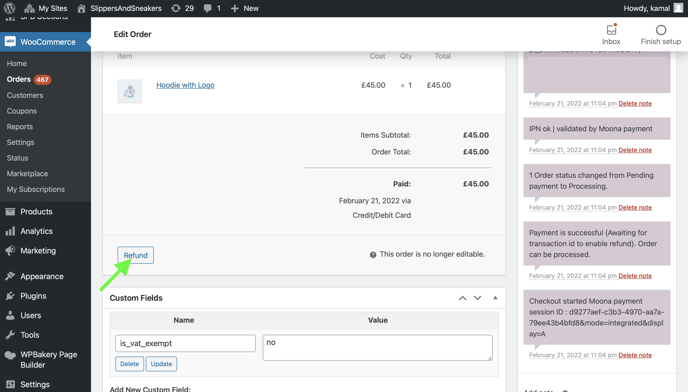This screenshot has height=392, width=688.
Task: Delete the IPN ok validated note
Action: click(x=635, y=150)
